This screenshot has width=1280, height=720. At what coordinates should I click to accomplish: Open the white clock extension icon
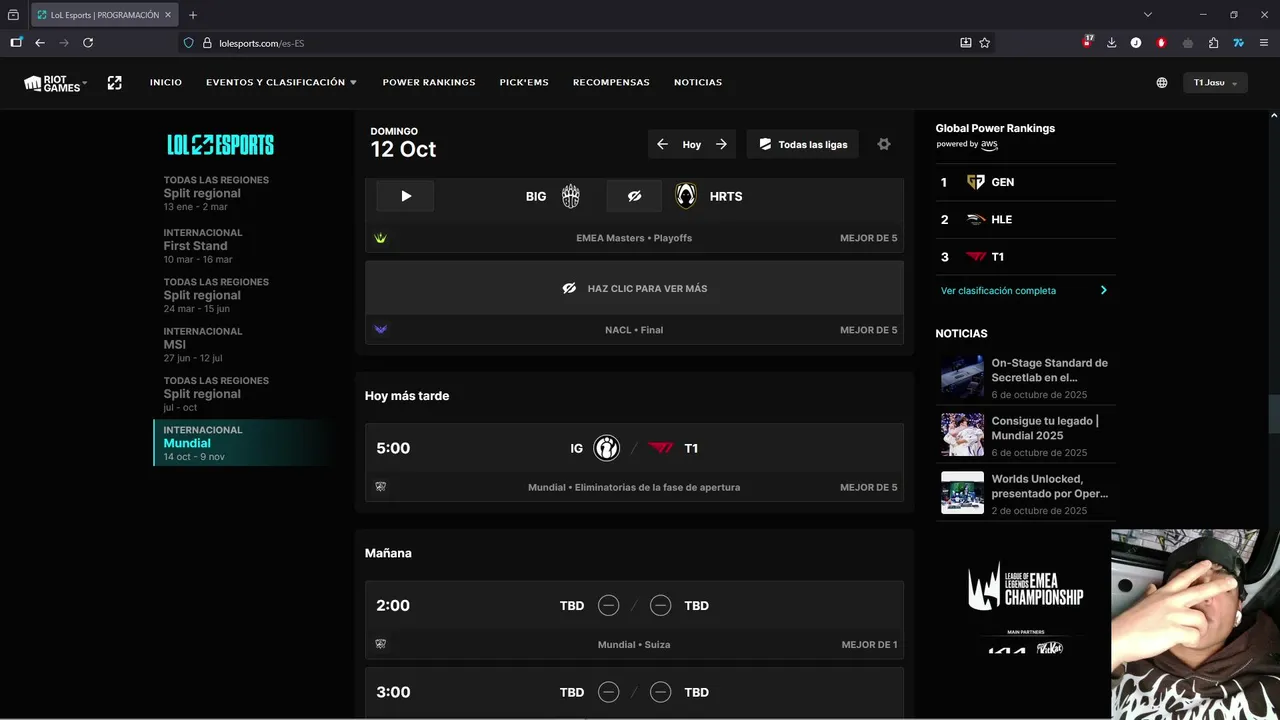(x=1136, y=43)
